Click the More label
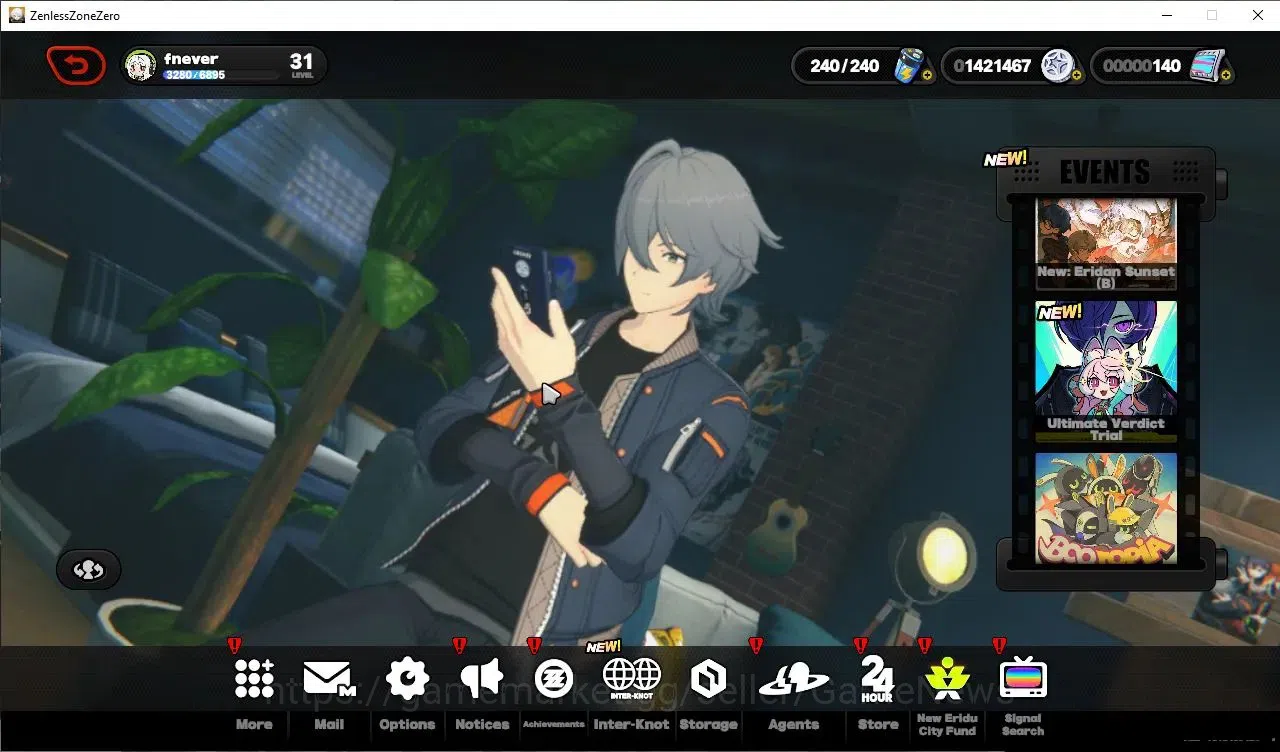Screen dimensions: 1280x752 (x=254, y=724)
